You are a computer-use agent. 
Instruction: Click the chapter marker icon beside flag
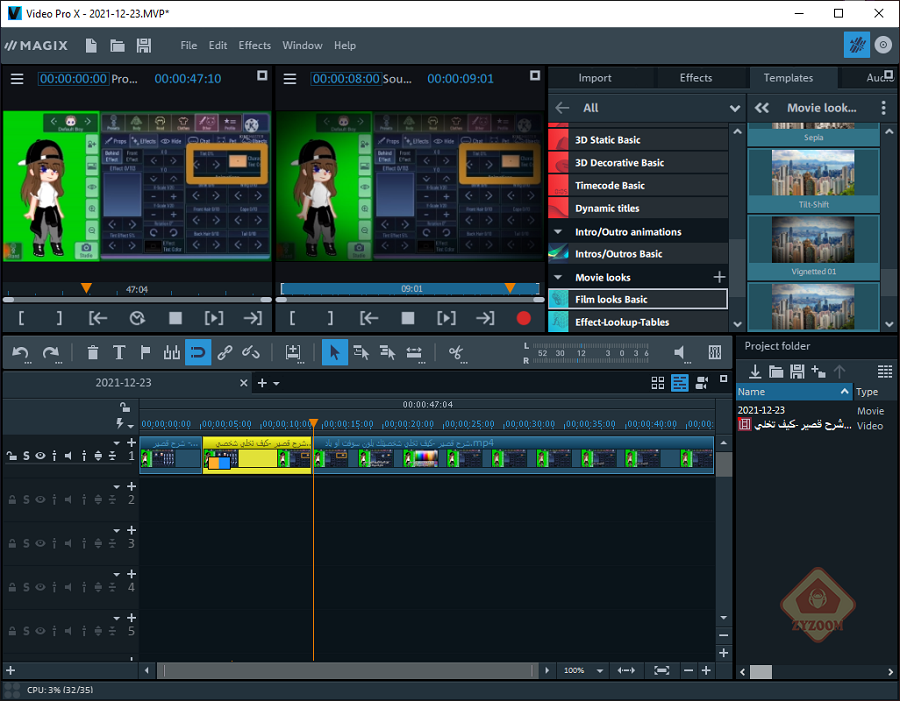(172, 353)
